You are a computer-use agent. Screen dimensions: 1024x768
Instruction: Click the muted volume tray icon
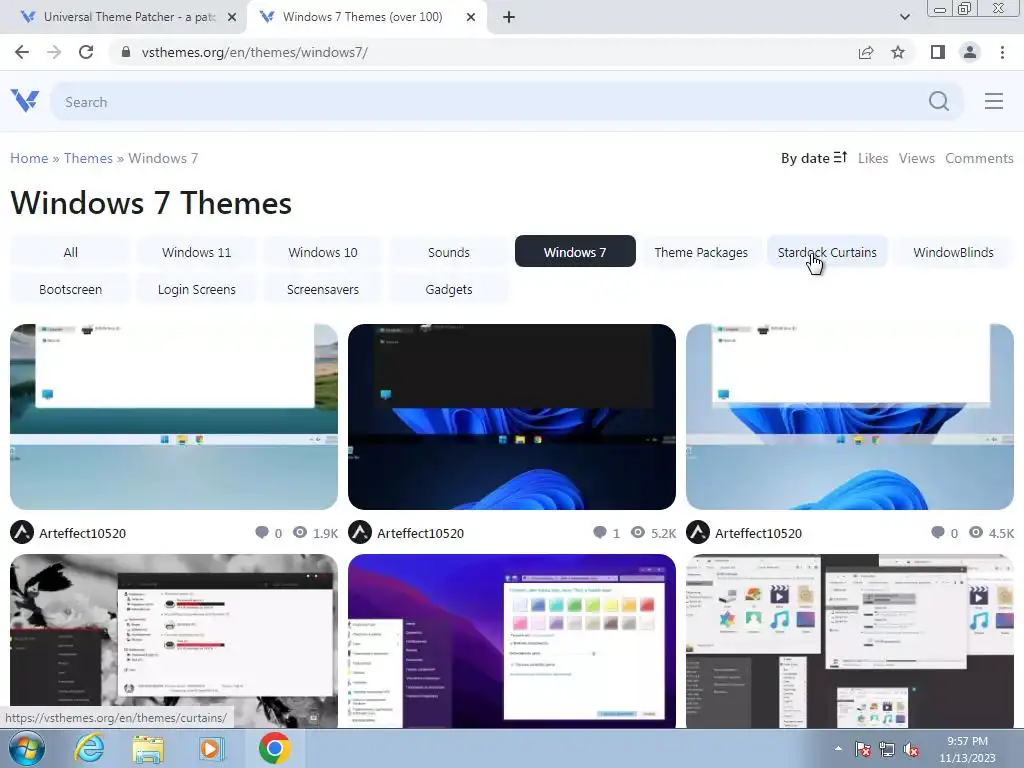[911, 749]
